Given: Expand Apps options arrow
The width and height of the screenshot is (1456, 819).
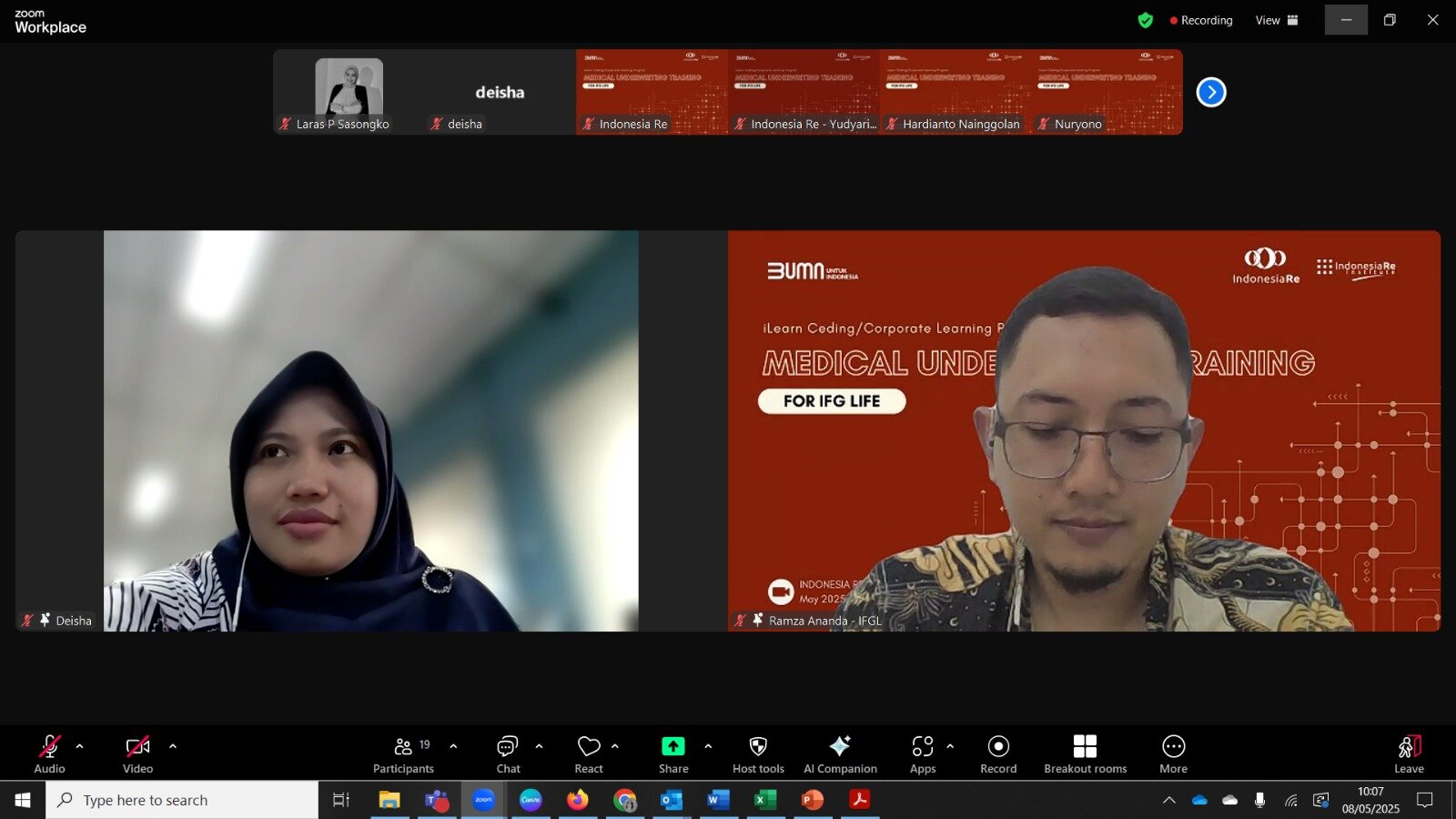Looking at the screenshot, I should pos(950,746).
